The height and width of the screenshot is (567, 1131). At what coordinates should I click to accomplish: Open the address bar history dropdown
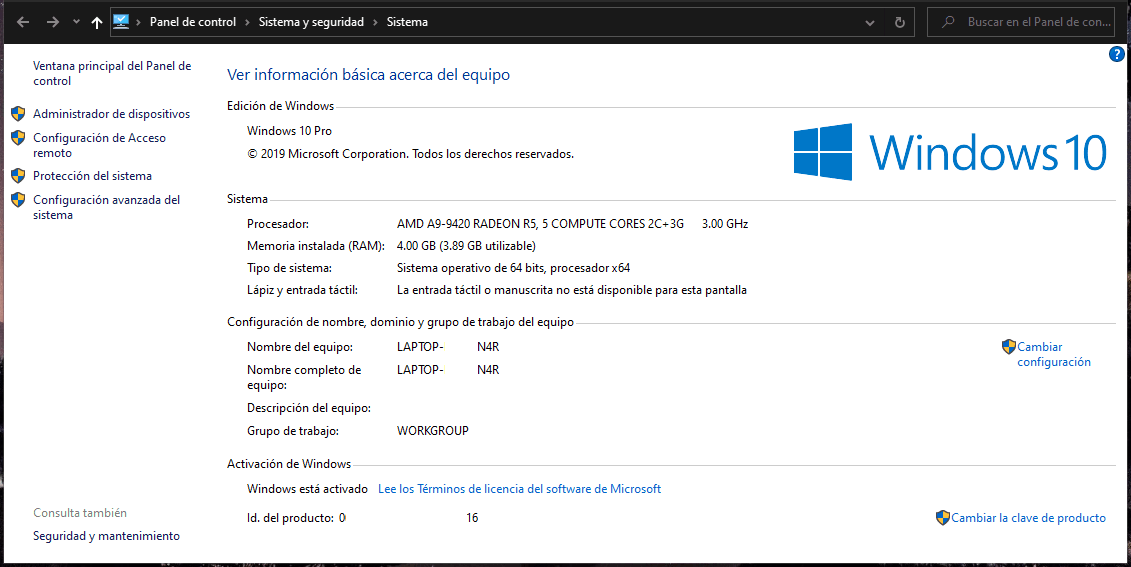870,22
